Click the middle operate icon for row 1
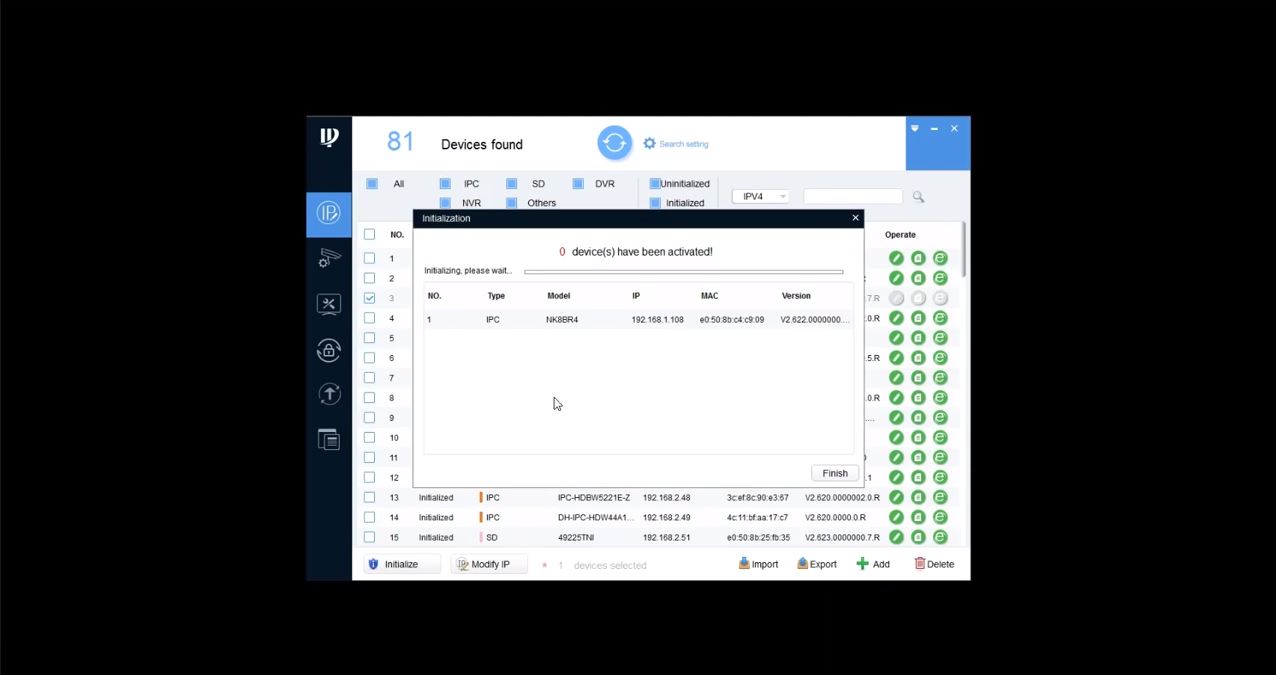This screenshot has width=1276, height=675. pyautogui.click(x=918, y=258)
